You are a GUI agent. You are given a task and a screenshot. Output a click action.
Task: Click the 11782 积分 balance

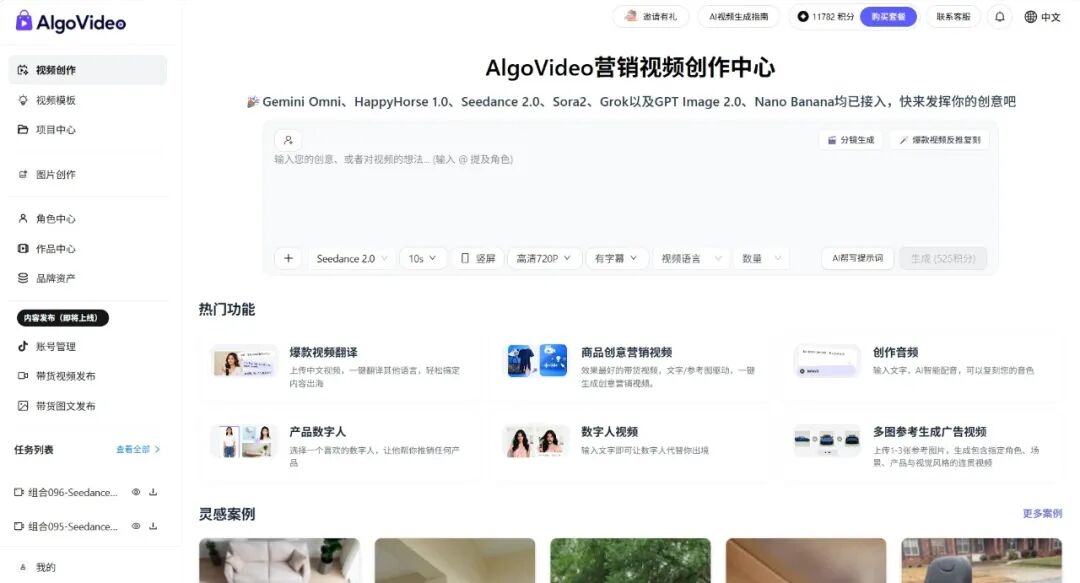click(x=825, y=17)
